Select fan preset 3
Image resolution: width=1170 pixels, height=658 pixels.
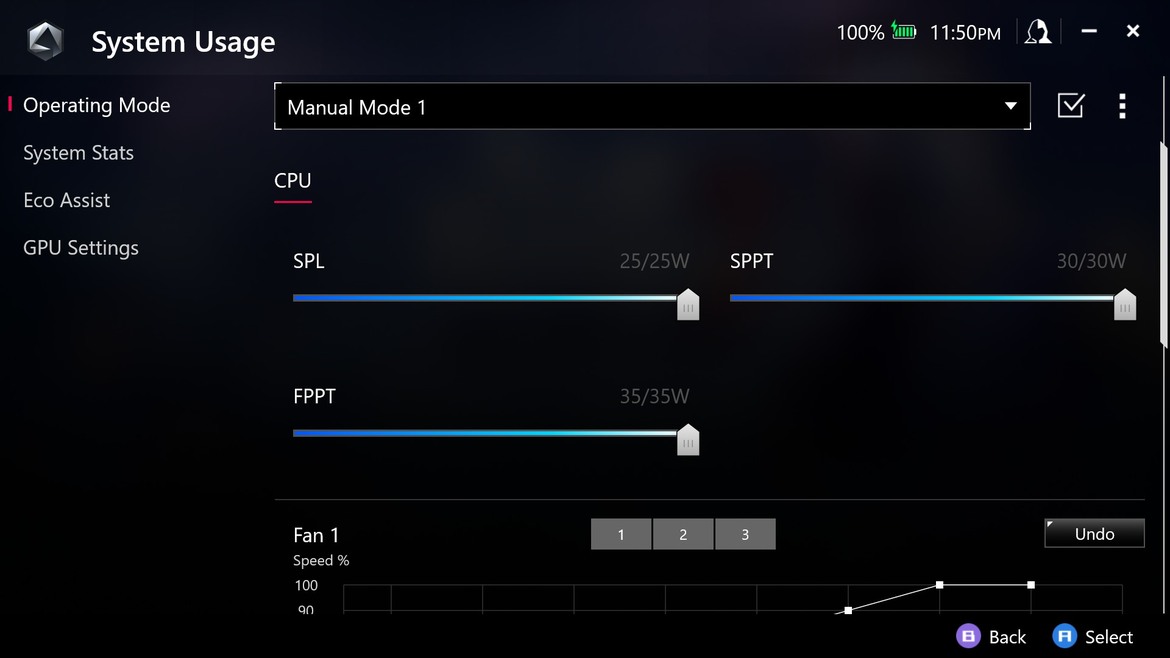coord(745,534)
